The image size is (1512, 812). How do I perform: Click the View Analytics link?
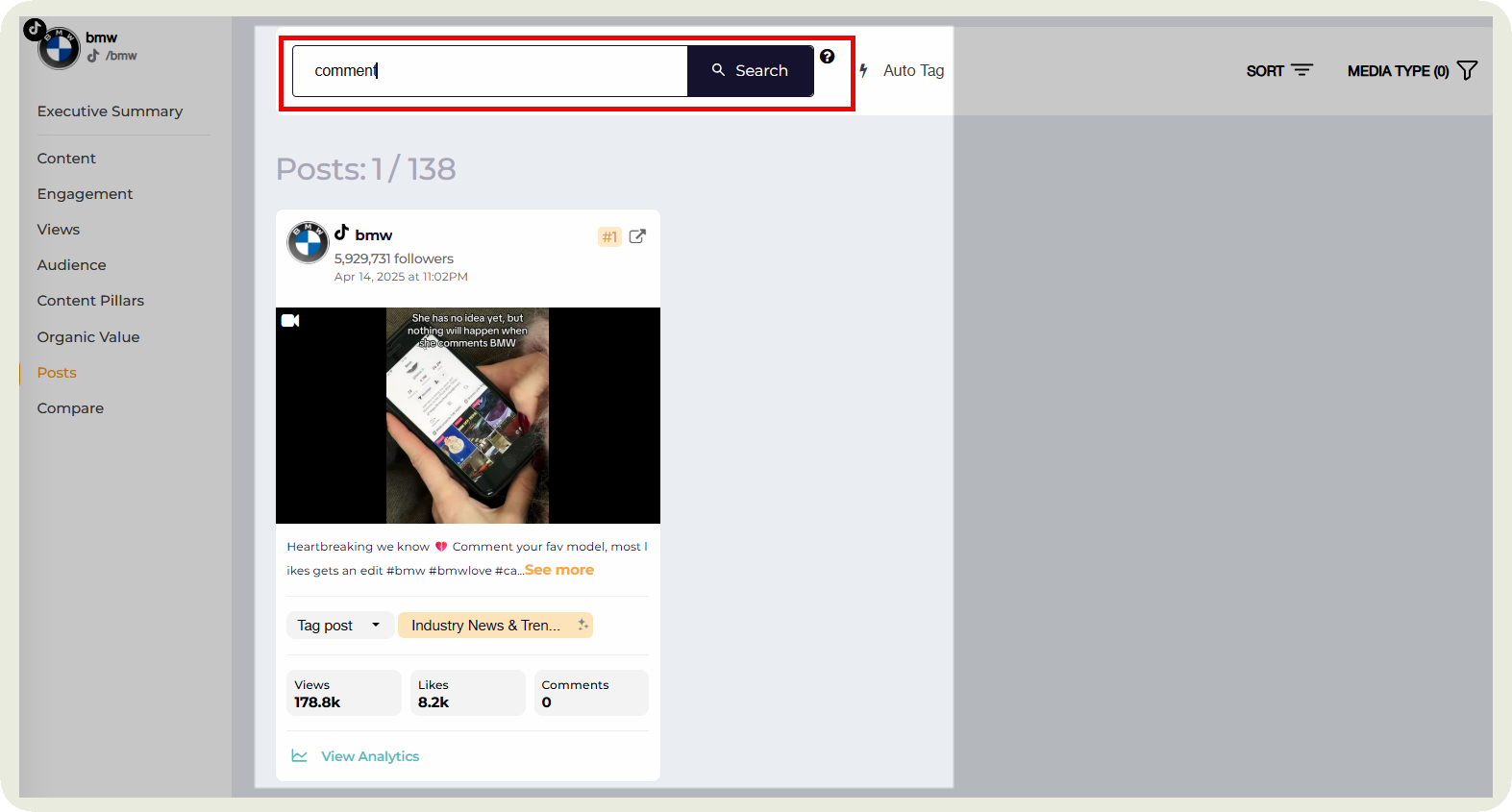pyautogui.click(x=370, y=756)
